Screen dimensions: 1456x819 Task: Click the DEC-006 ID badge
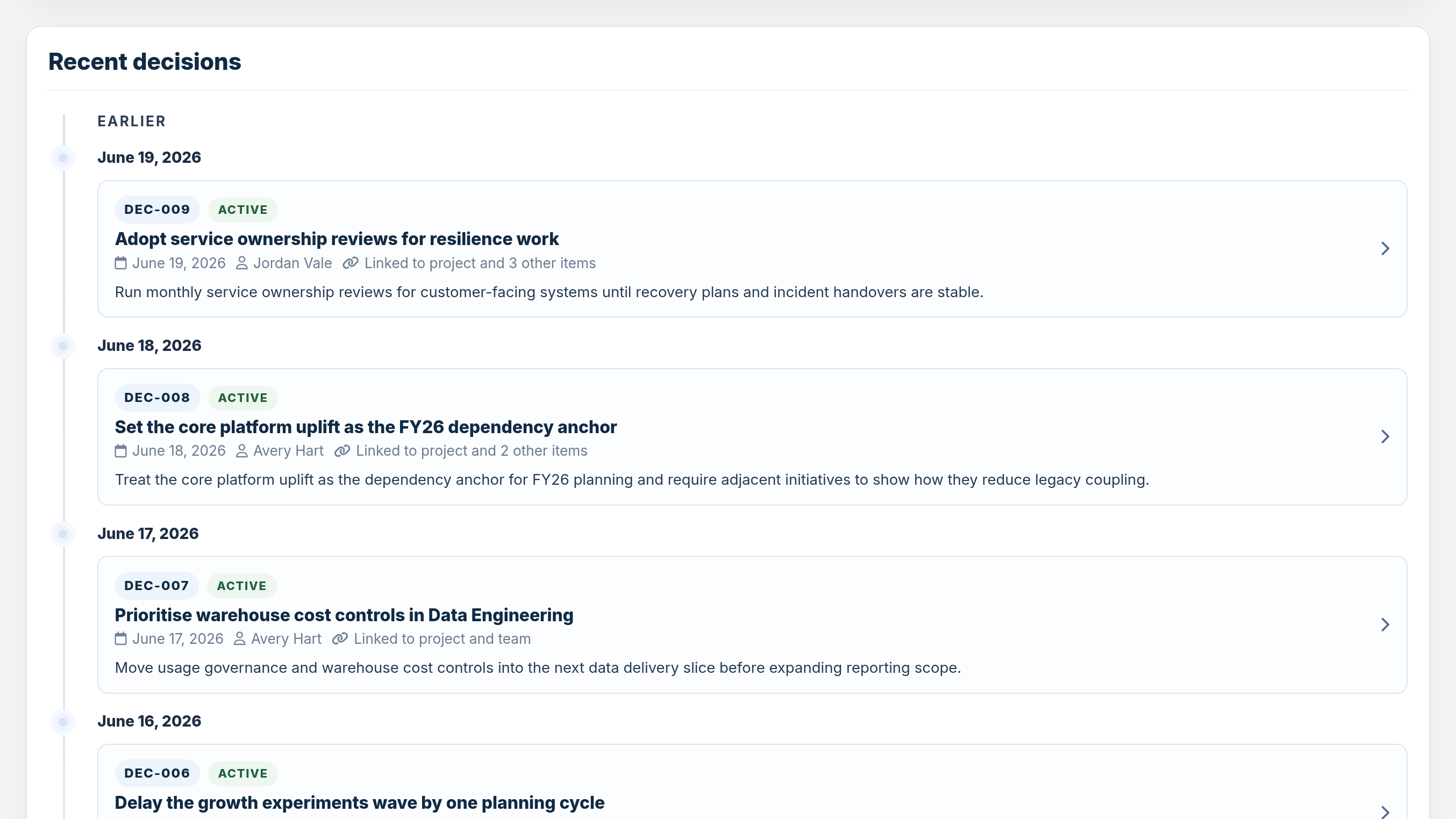click(x=157, y=773)
